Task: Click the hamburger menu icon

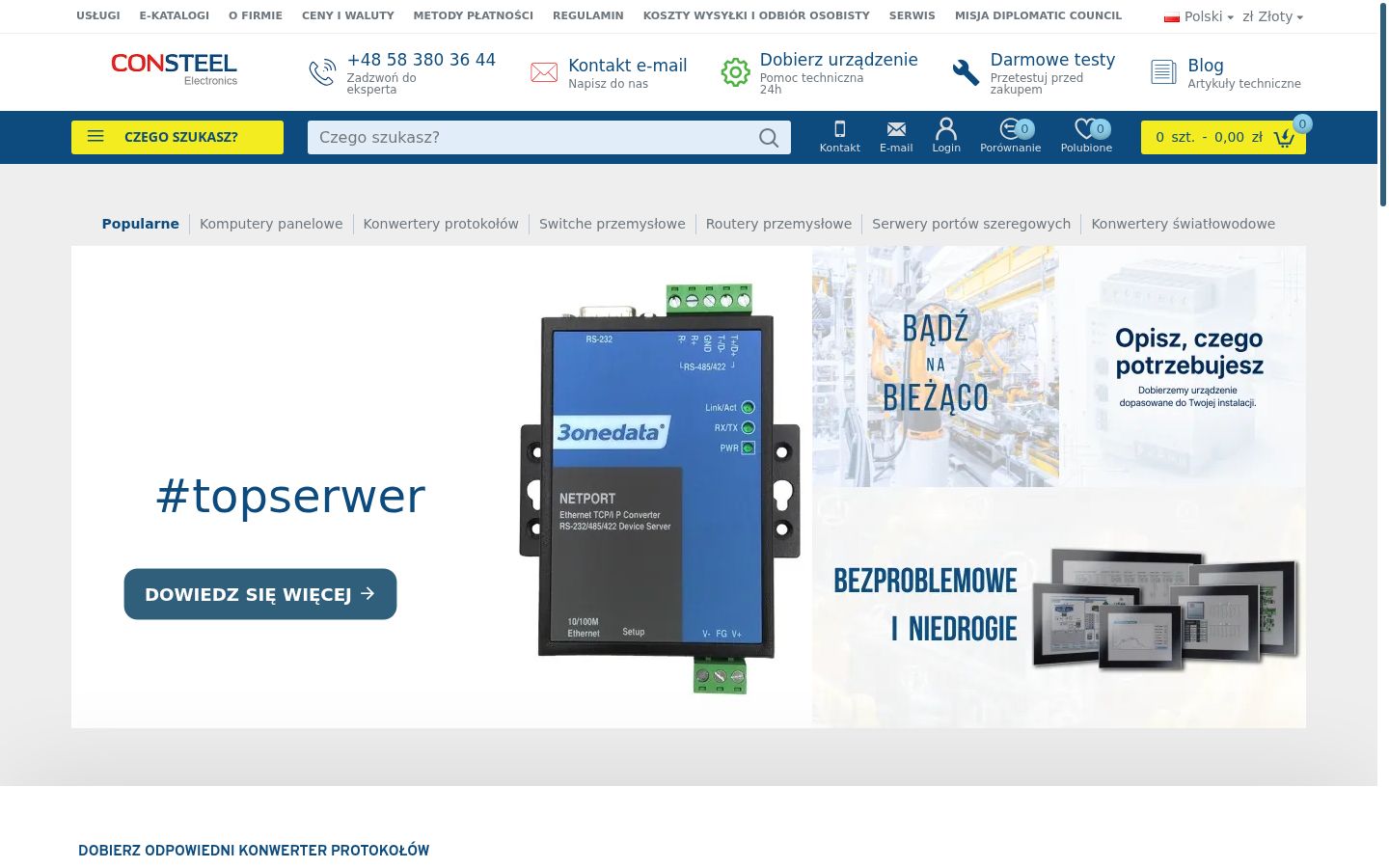Action: click(x=95, y=137)
